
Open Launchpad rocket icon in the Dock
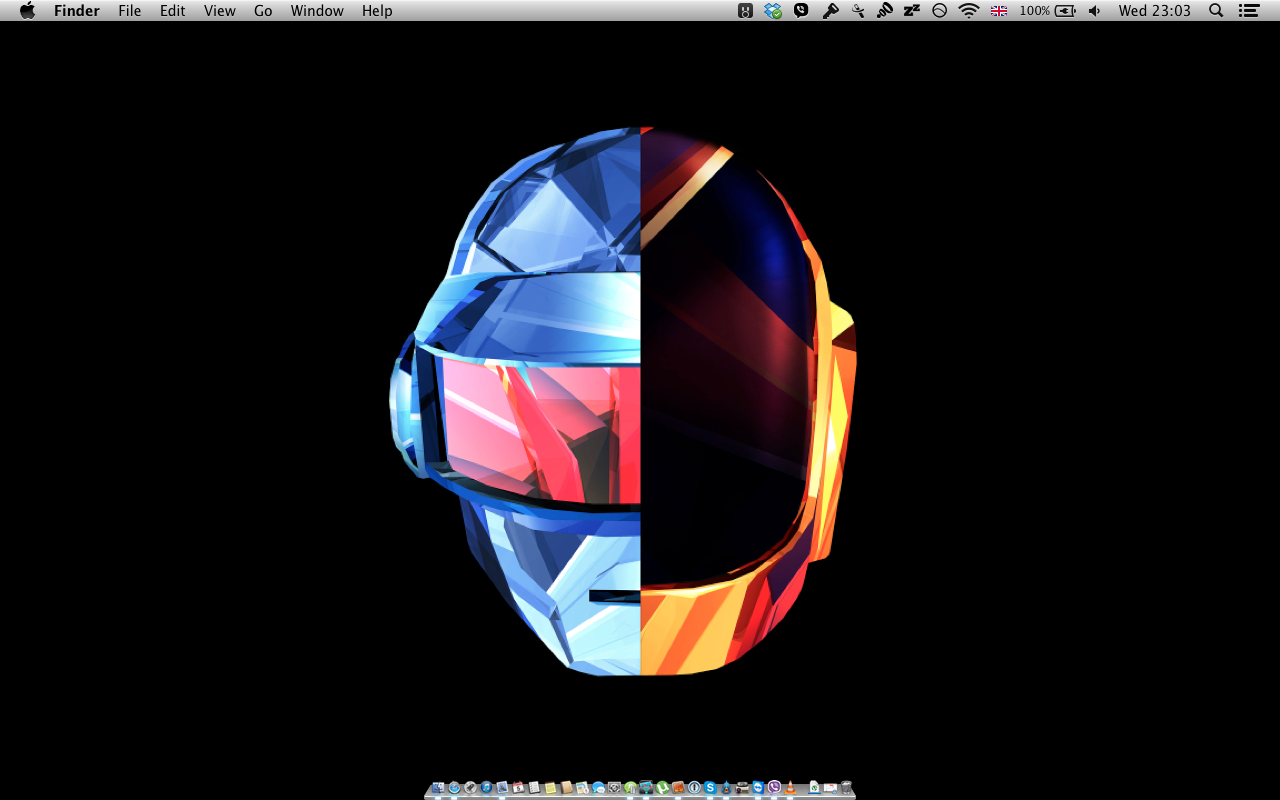pos(470,787)
